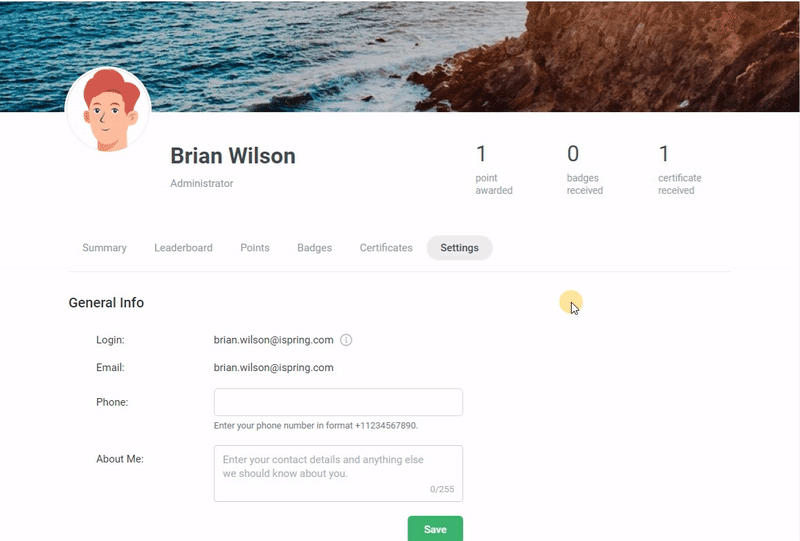Click the Administrator role label

pos(202,183)
